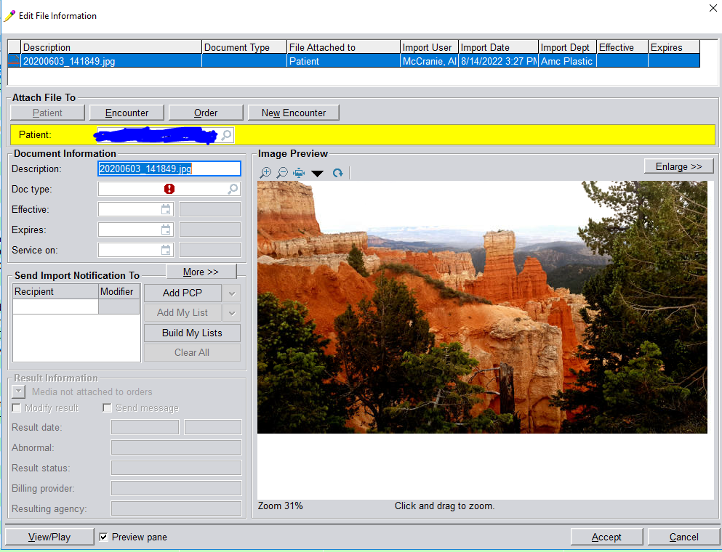This screenshot has height=552, width=722.
Task: Enlarge the image preview
Action: (x=679, y=166)
